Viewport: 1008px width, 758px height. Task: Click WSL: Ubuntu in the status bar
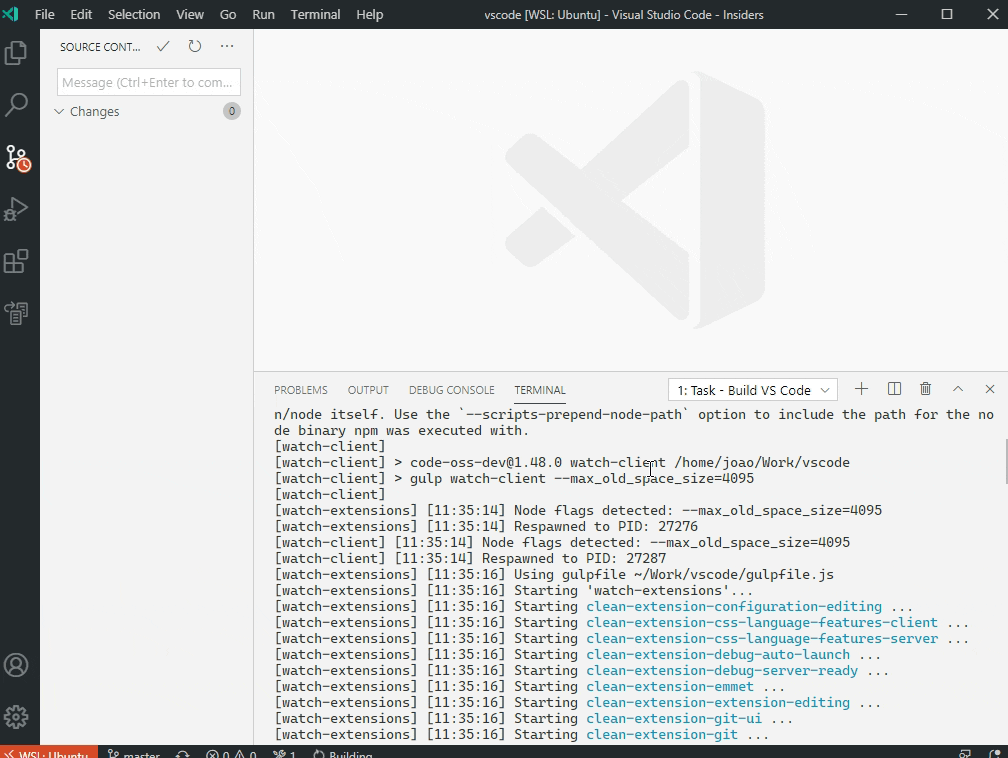tap(47, 754)
